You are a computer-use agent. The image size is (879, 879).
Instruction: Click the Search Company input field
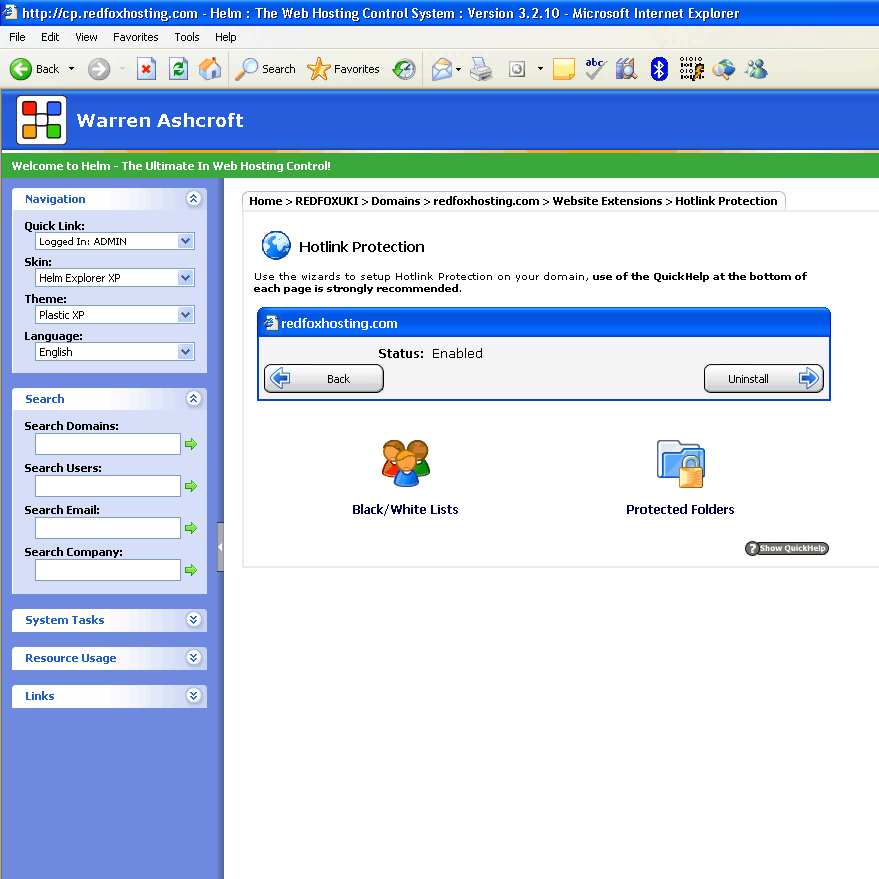[x=108, y=570]
